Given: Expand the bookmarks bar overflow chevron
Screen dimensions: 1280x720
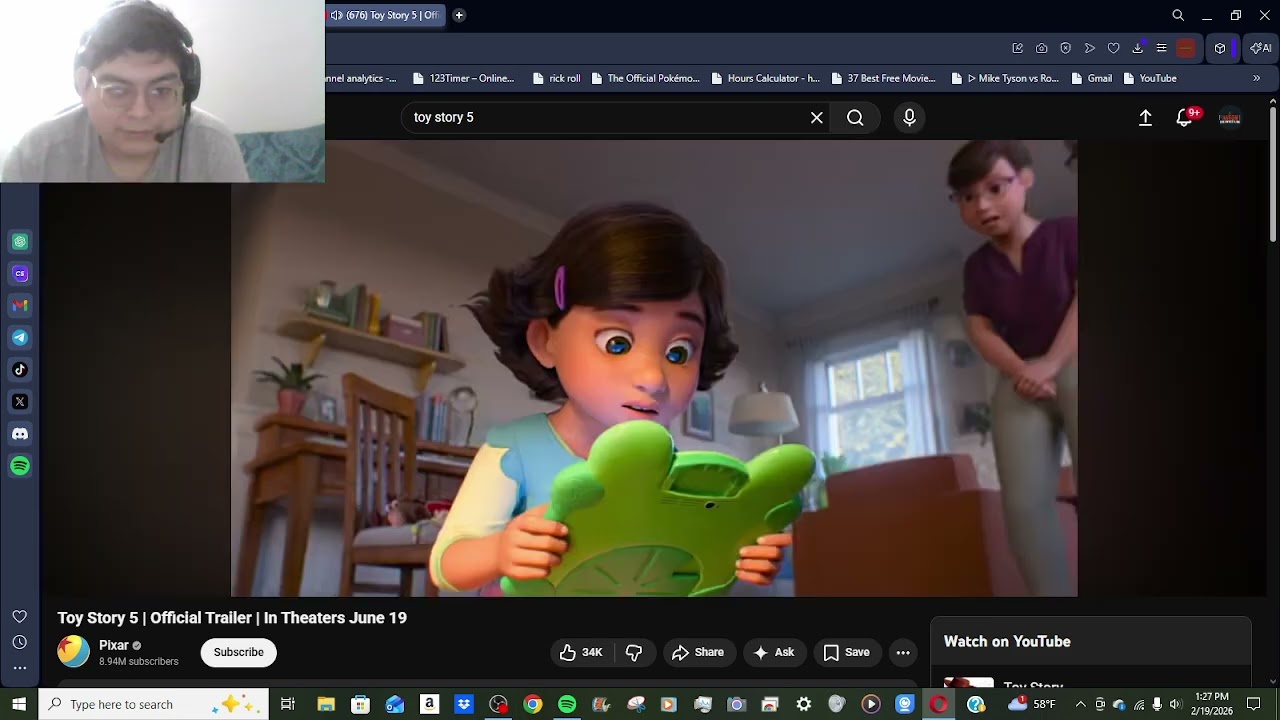Looking at the screenshot, I should pyautogui.click(x=1257, y=78).
